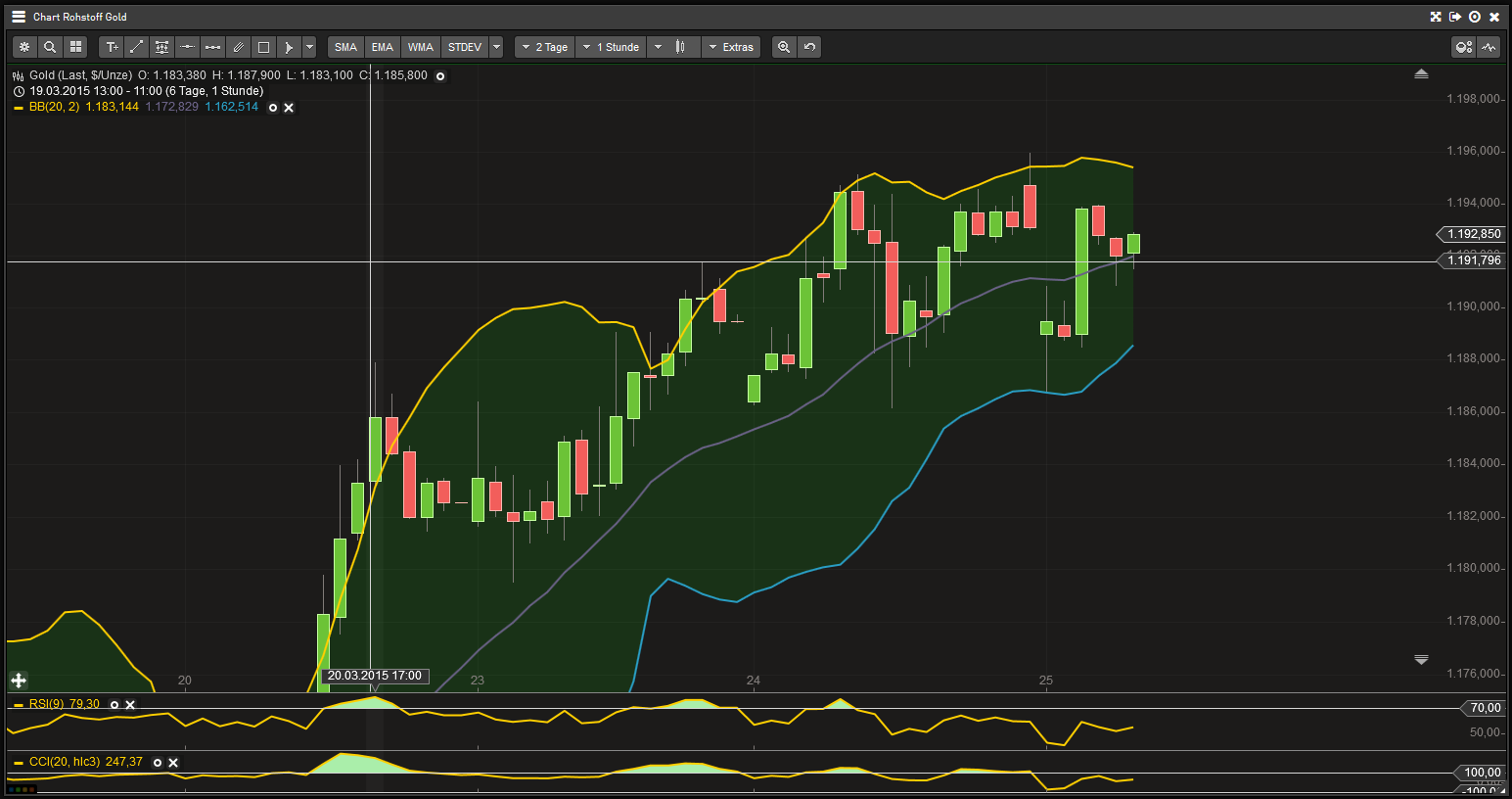Open the chart settings gear icon

coord(23,47)
